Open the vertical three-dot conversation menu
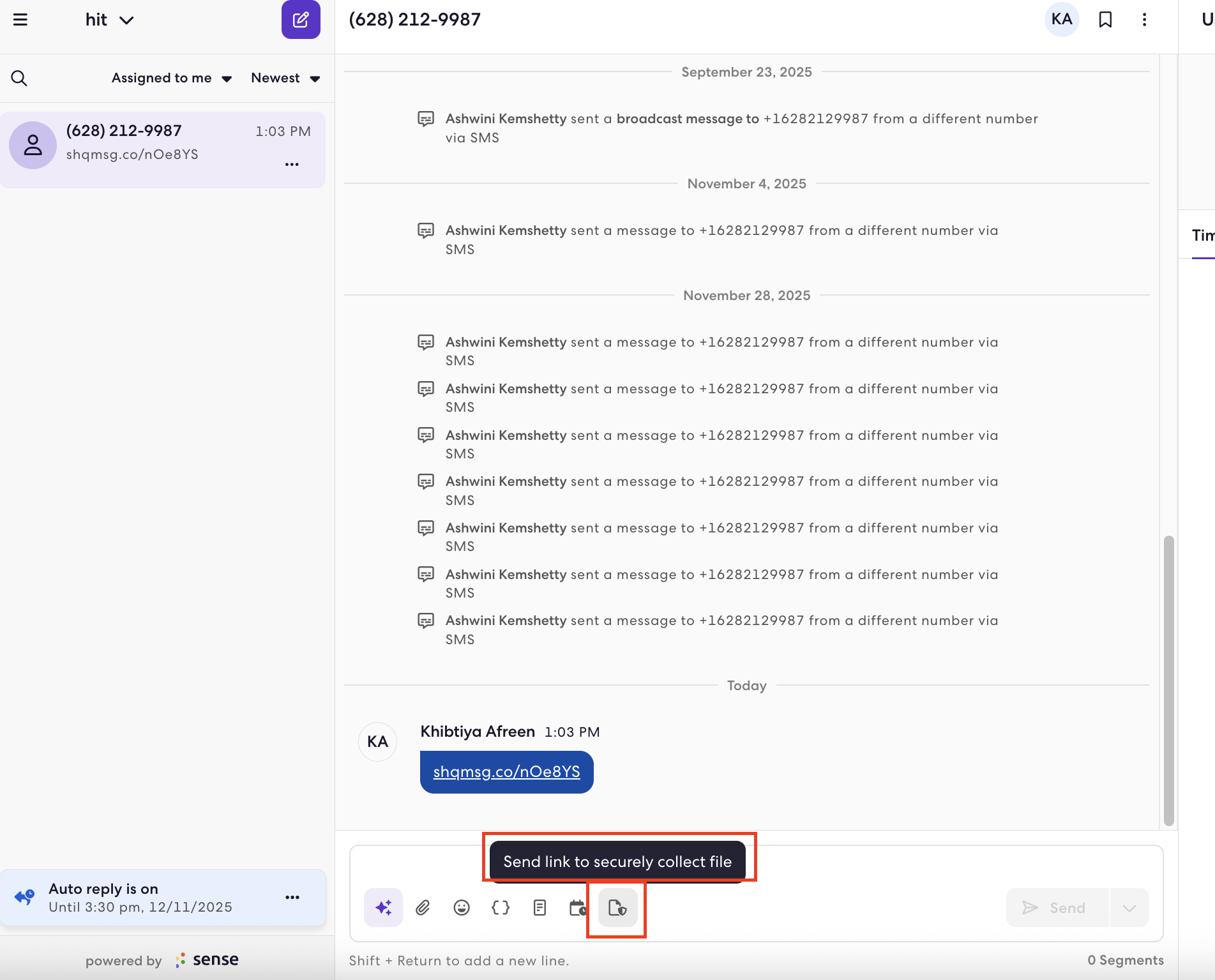 (x=1144, y=20)
